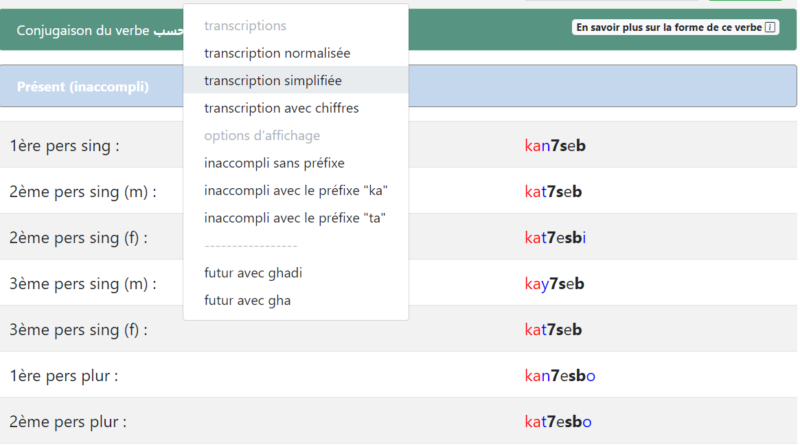Choose inaccompli with the "ta" prefix
The height and width of the screenshot is (445, 800).
(295, 218)
